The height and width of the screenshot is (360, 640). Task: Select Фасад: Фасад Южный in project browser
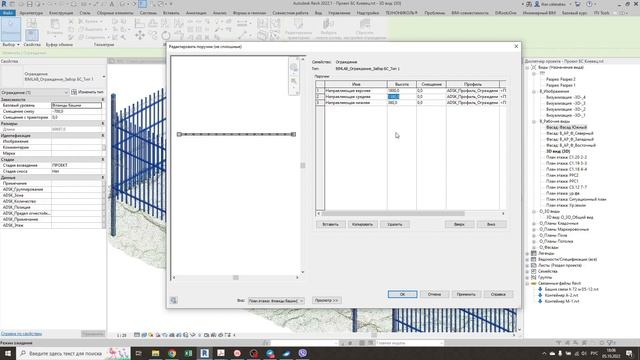(x=567, y=127)
